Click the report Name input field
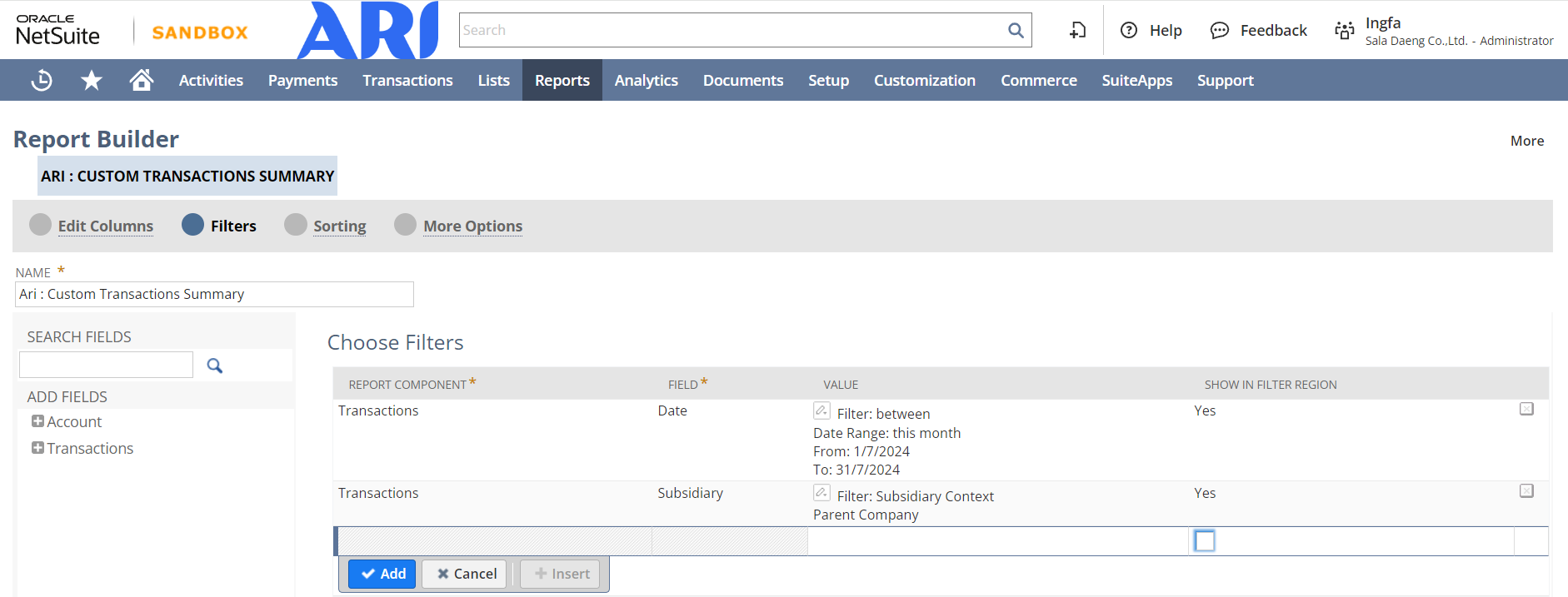Viewport: 1568px width, 597px height. [x=214, y=294]
